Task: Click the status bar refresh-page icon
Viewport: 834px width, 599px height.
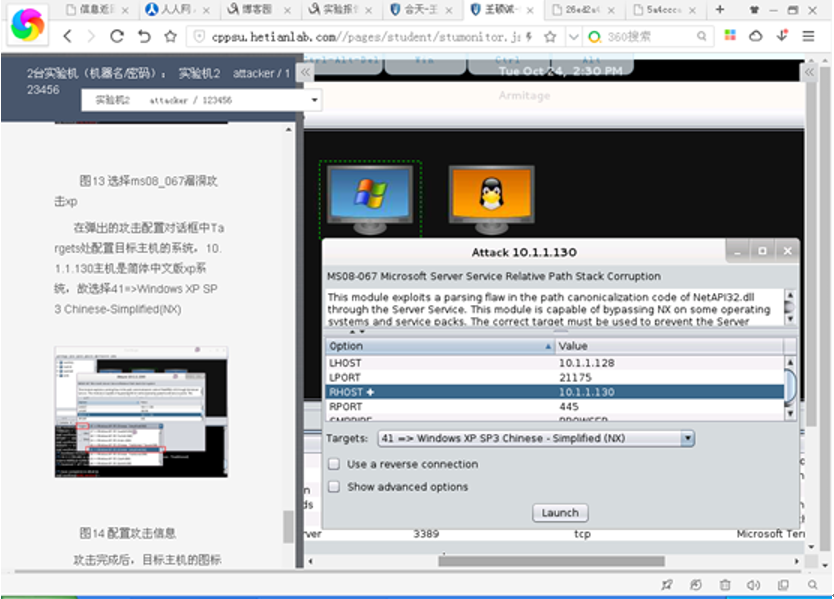Action: pos(696,585)
